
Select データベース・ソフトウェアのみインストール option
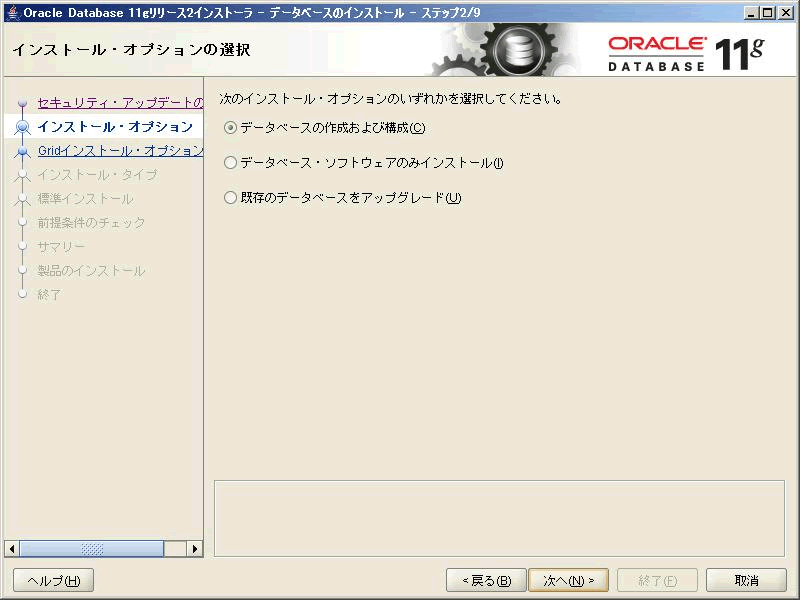tap(231, 163)
